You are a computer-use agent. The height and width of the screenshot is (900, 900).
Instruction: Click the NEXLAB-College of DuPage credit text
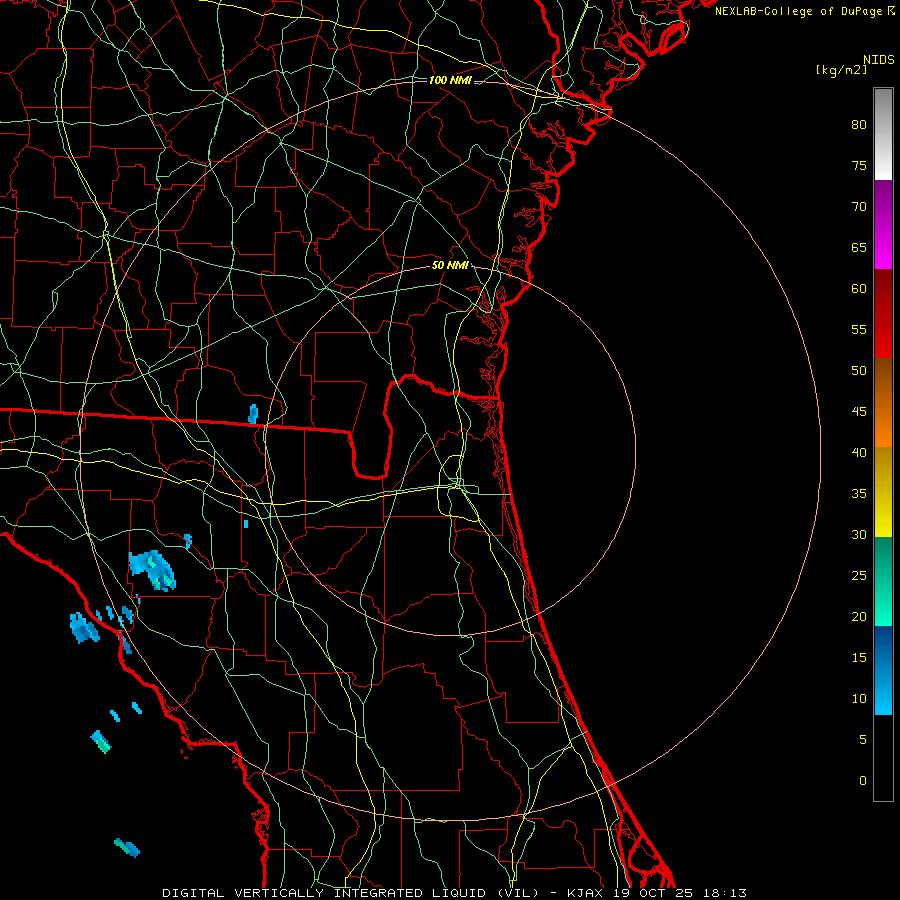click(799, 11)
